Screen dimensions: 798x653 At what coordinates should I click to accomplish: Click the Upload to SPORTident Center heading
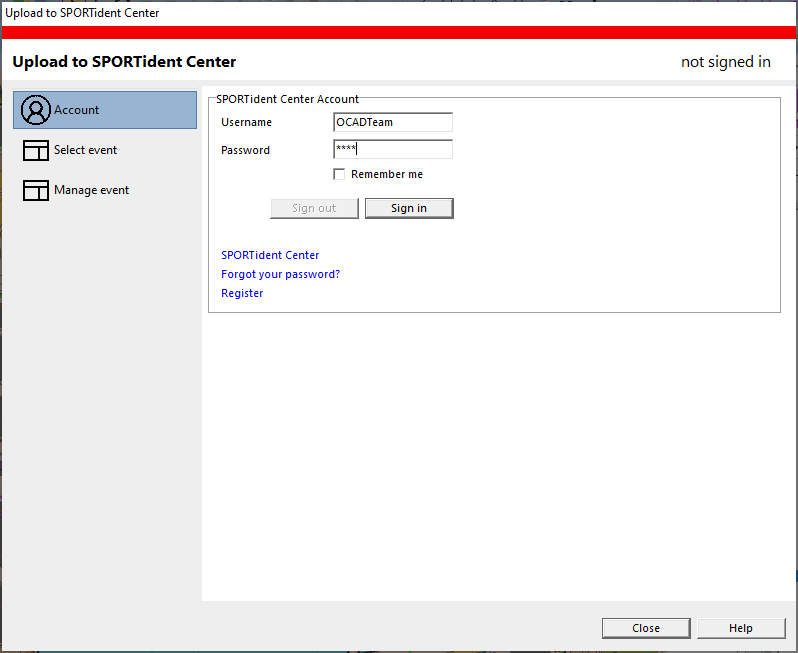pos(124,62)
